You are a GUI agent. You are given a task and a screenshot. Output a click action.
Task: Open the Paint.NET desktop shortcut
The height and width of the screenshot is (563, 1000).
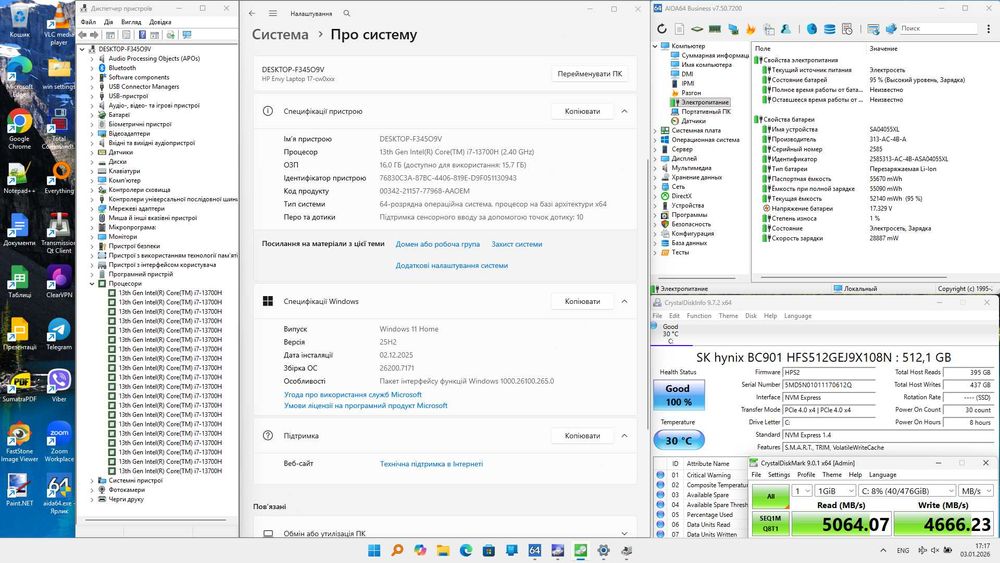pos(19,490)
